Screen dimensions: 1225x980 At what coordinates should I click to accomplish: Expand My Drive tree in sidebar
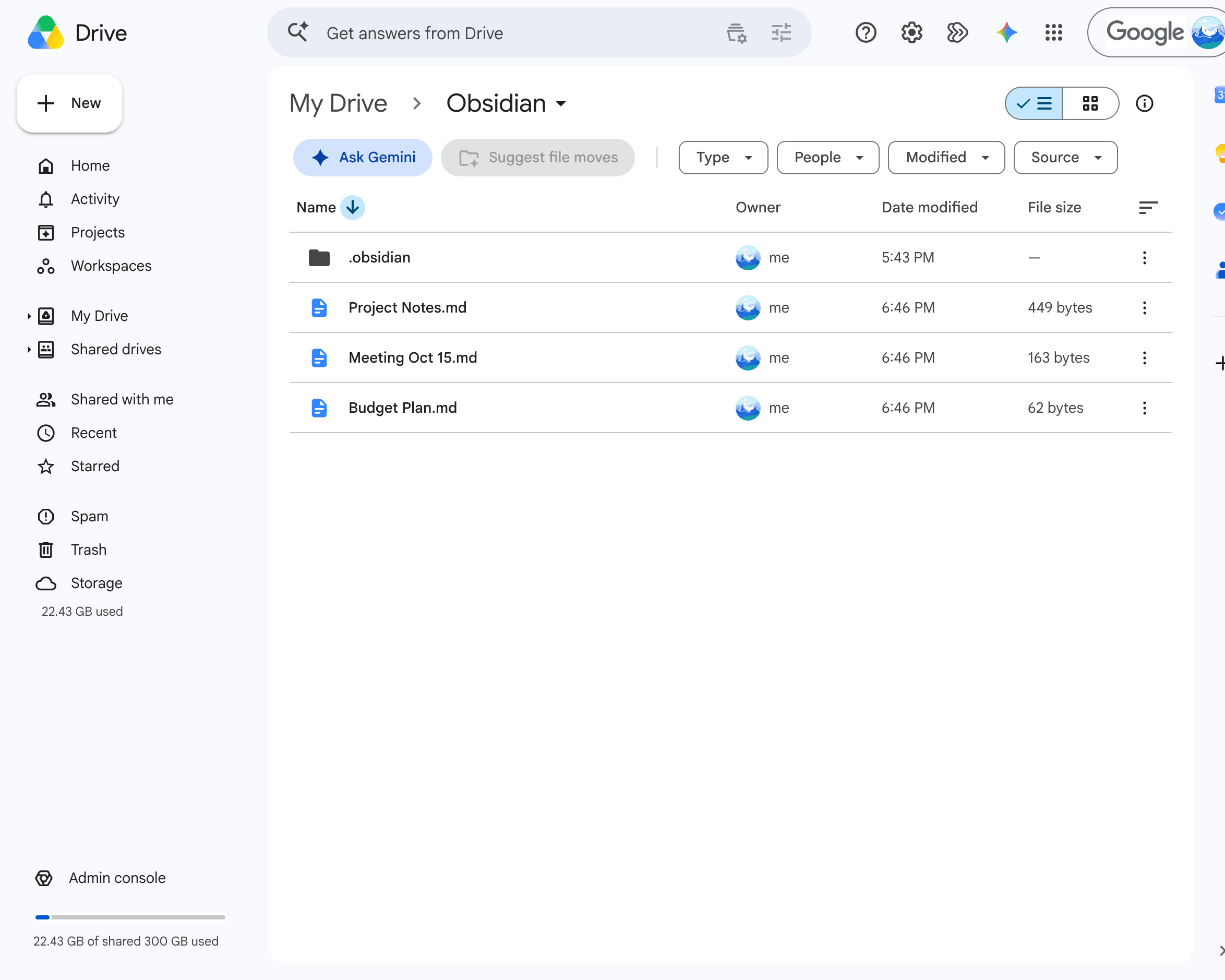coord(29,316)
